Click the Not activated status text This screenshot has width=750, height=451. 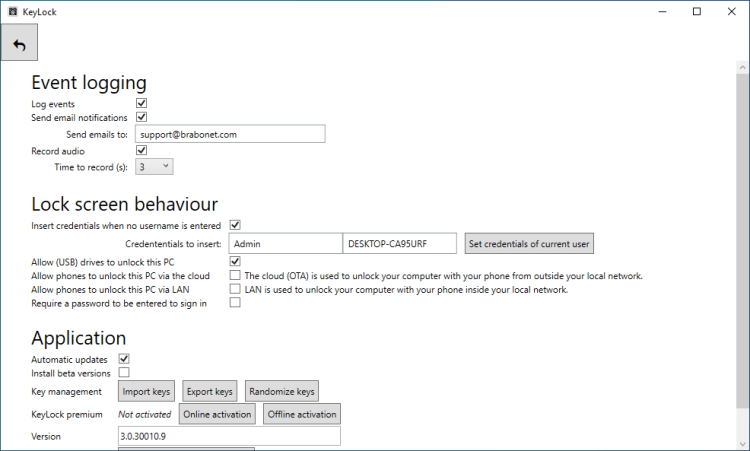(144, 415)
